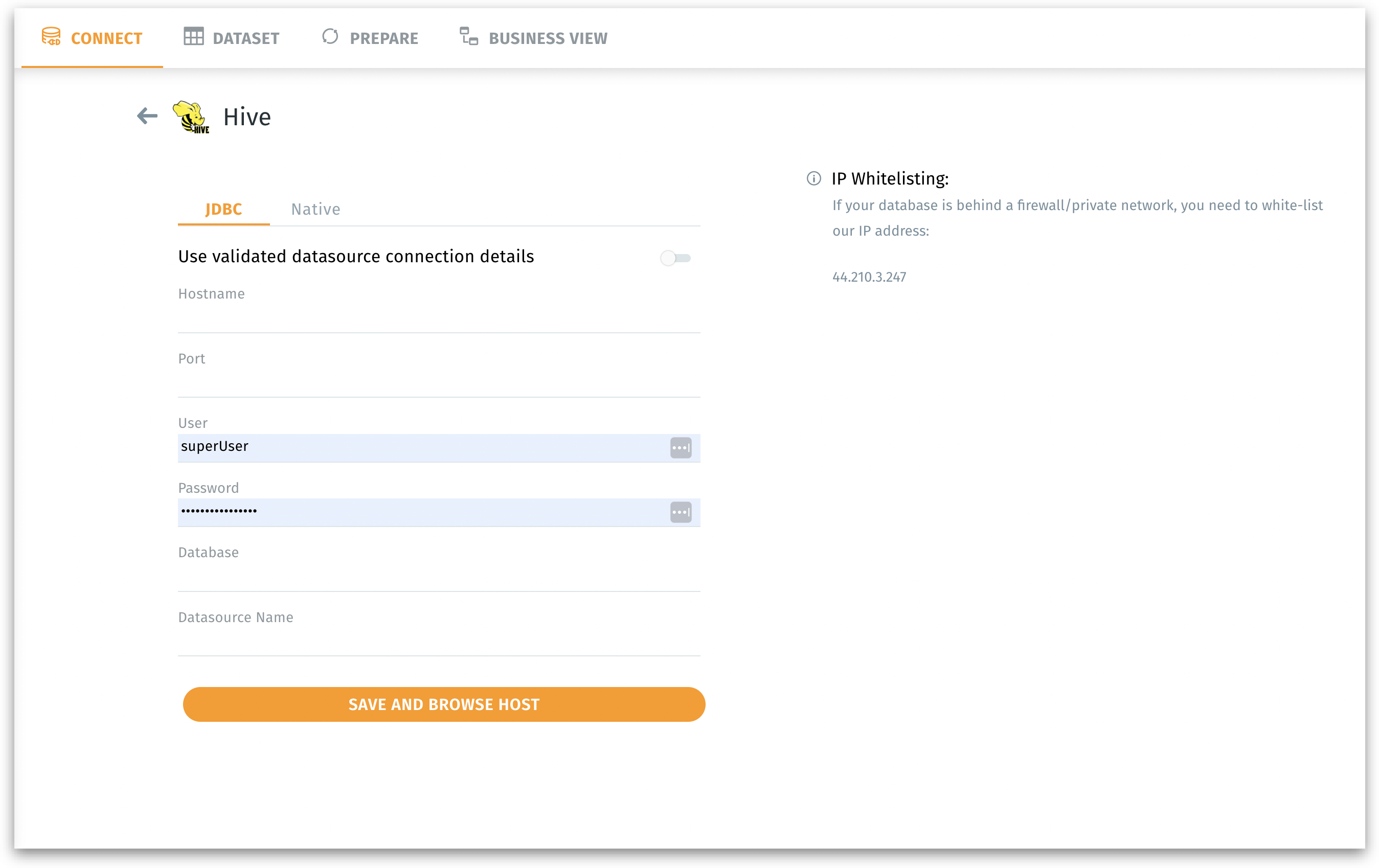This screenshot has width=1379, height=868.
Task: Click the Prepare refresh icon
Action: [330, 37]
